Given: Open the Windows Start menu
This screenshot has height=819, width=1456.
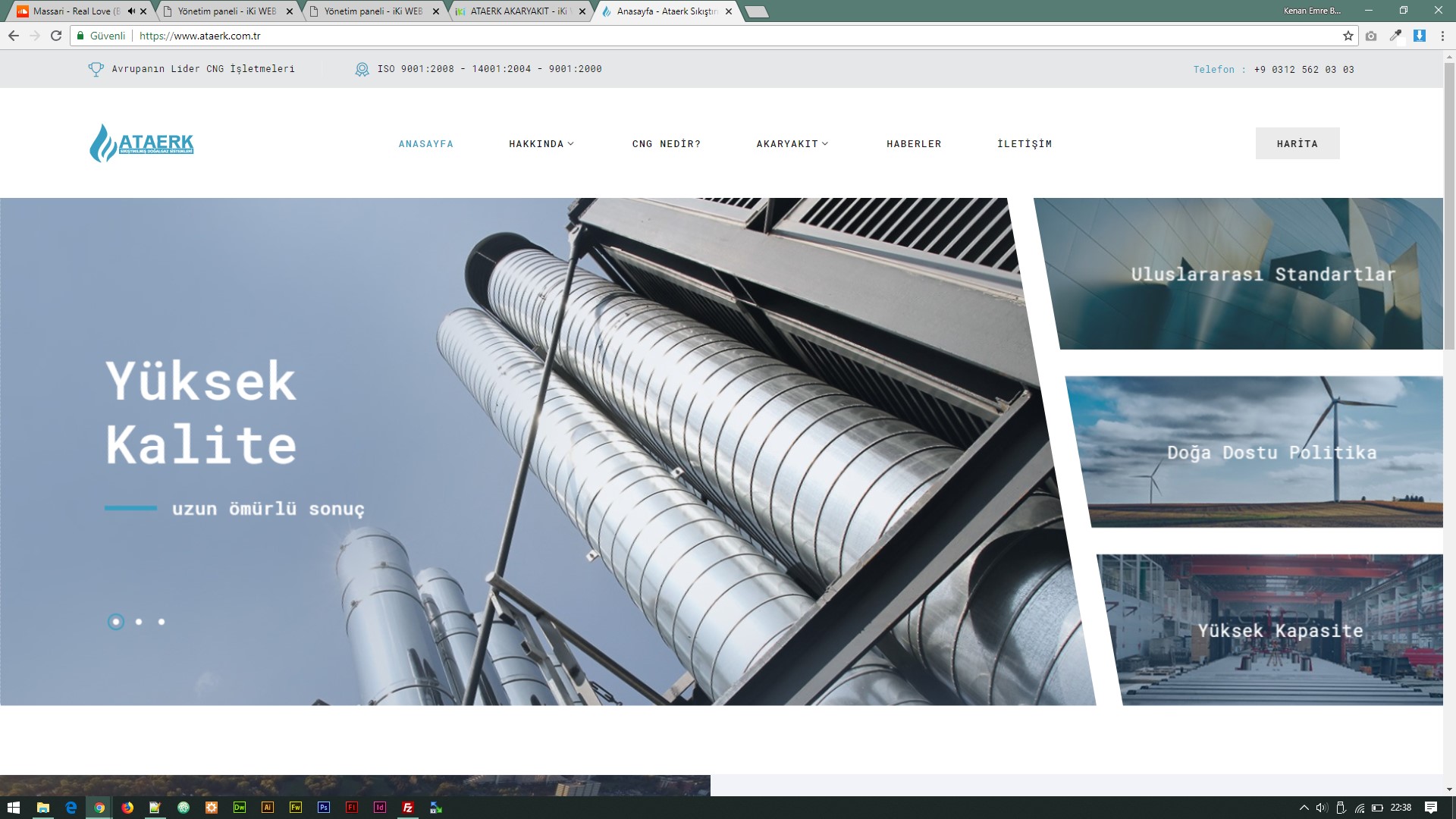Looking at the screenshot, I should point(14,808).
